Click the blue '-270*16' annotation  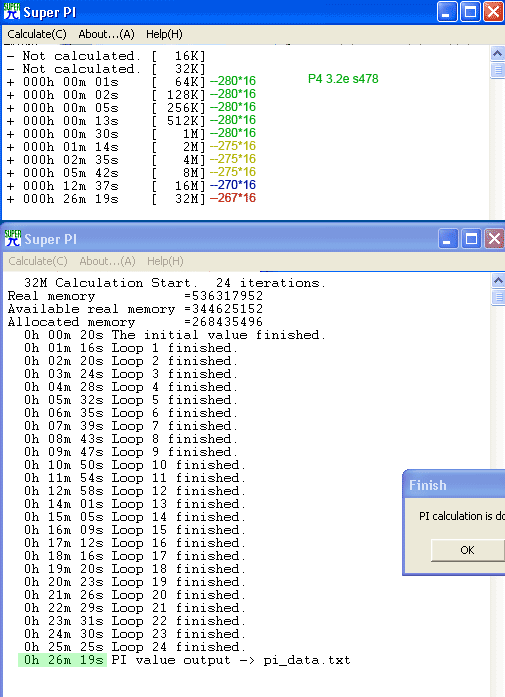pos(233,185)
